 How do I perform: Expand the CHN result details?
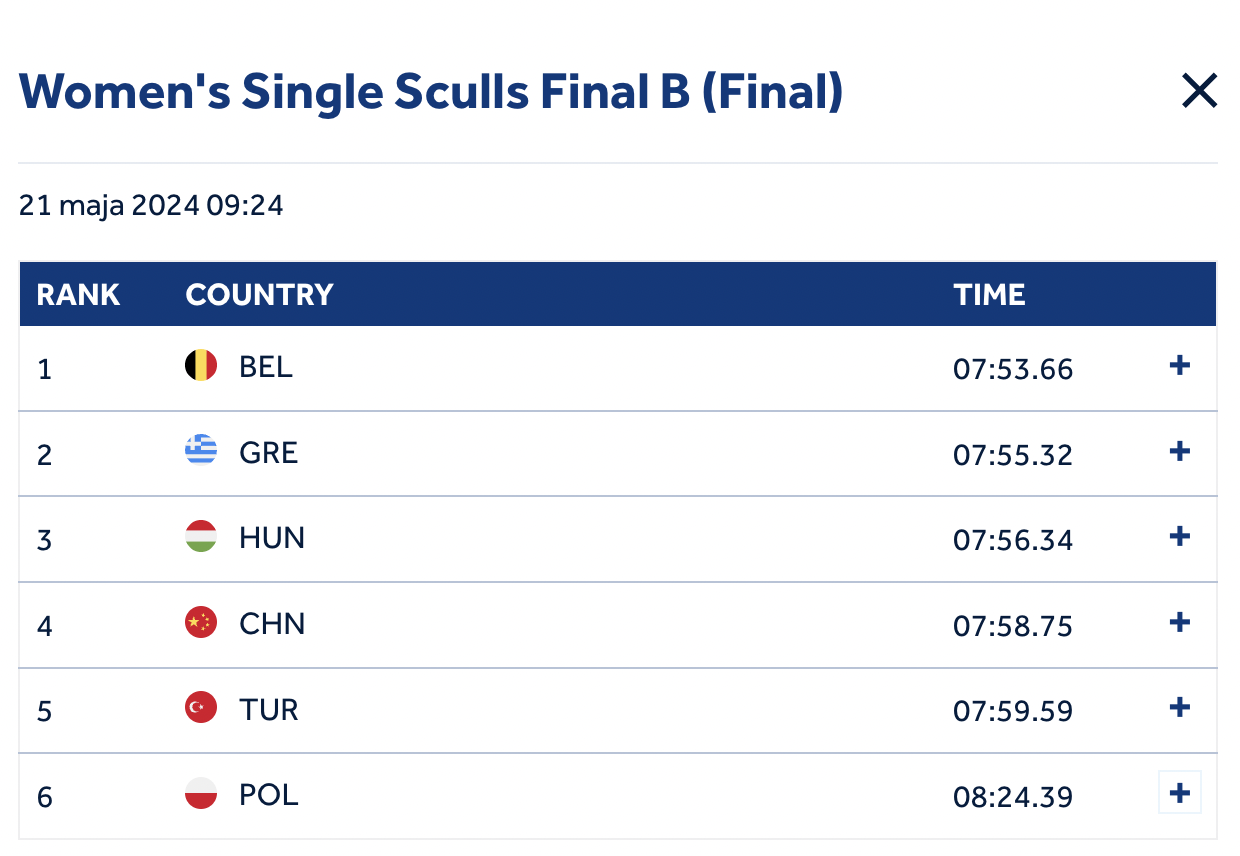1180,623
